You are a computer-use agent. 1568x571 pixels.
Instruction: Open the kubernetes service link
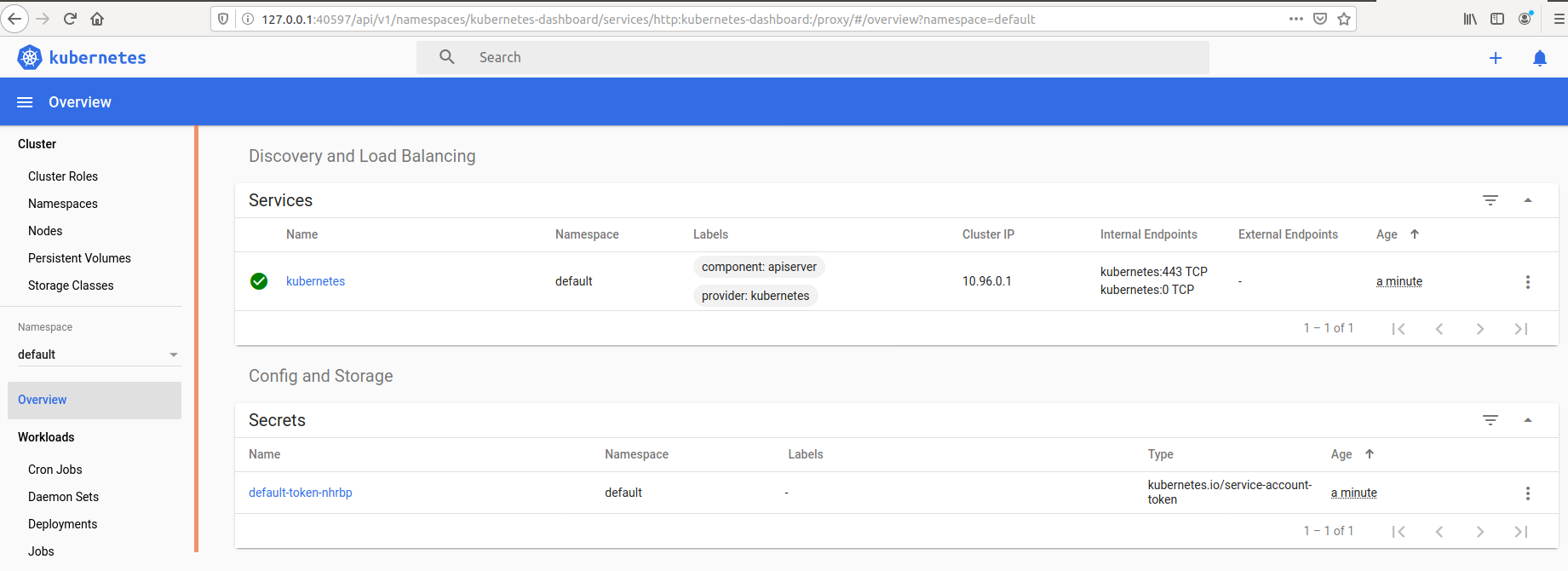[315, 281]
